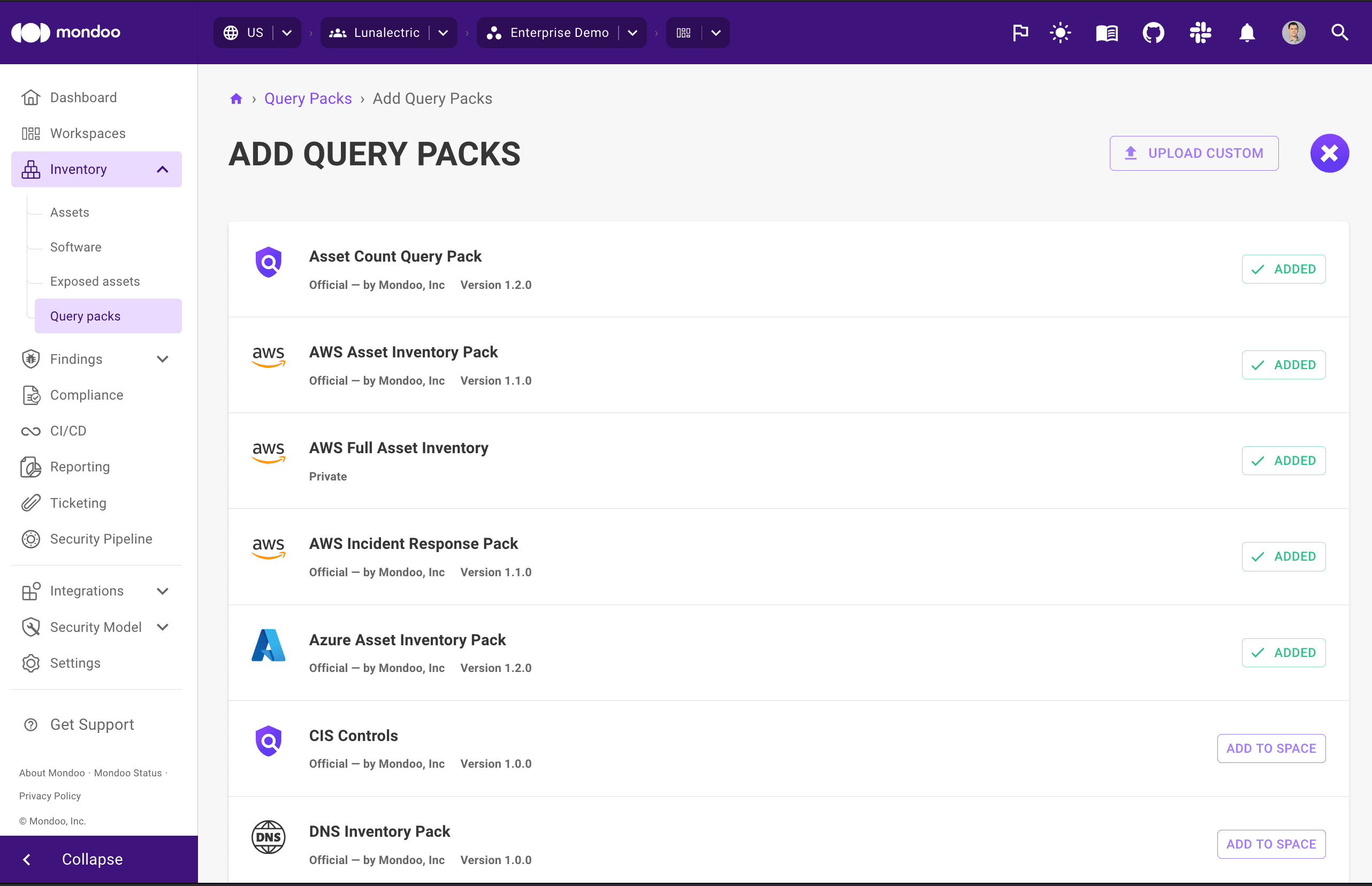The image size is (1372, 886).
Task: Toggle the ADDED state on Asset Count Query Pack
Action: tap(1283, 269)
